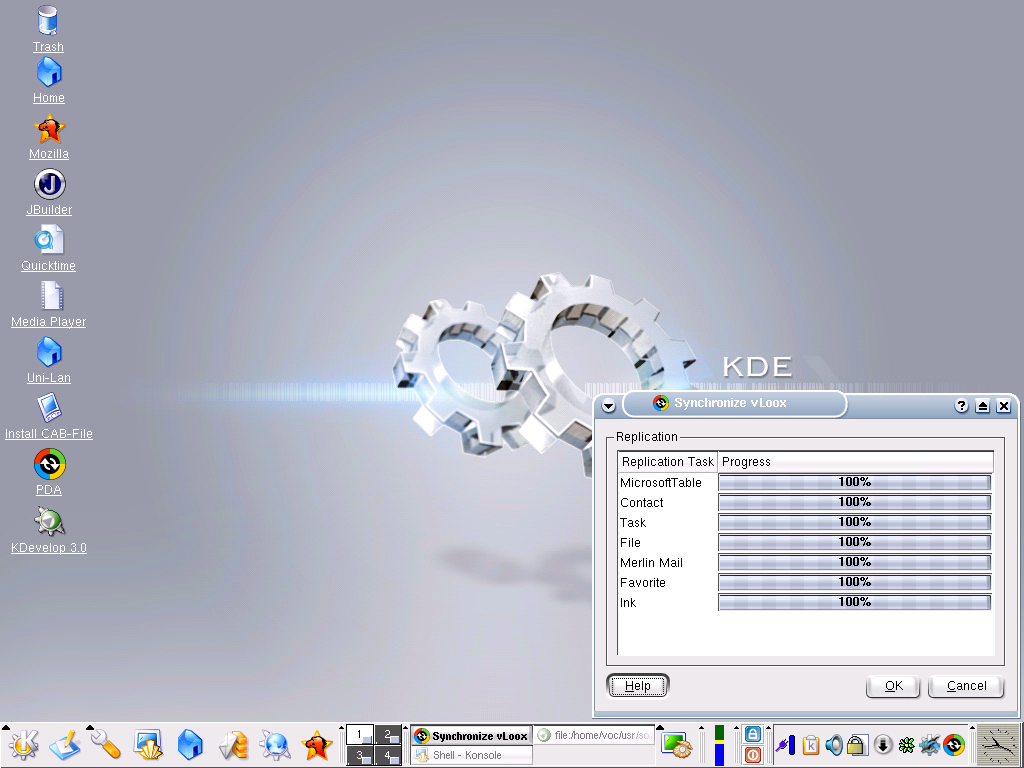Open the wrench settings panel icon
The width and height of the screenshot is (1024, 768).
106,744
